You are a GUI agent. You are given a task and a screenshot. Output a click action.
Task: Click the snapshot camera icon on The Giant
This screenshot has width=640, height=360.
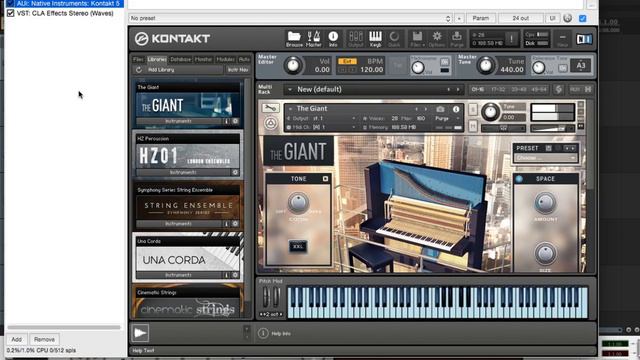(440, 109)
